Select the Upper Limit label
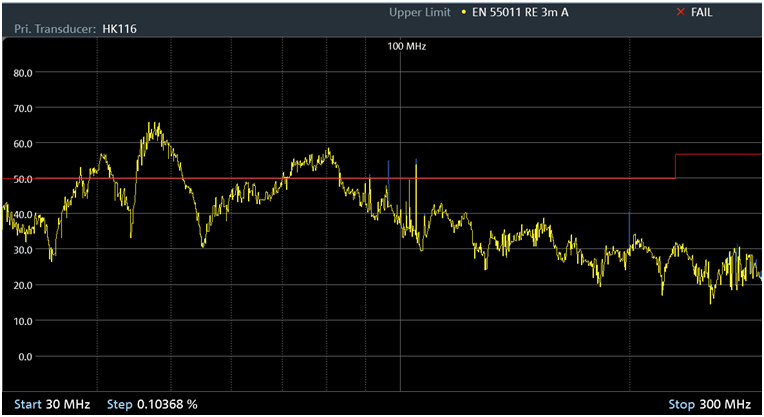 click(x=422, y=12)
